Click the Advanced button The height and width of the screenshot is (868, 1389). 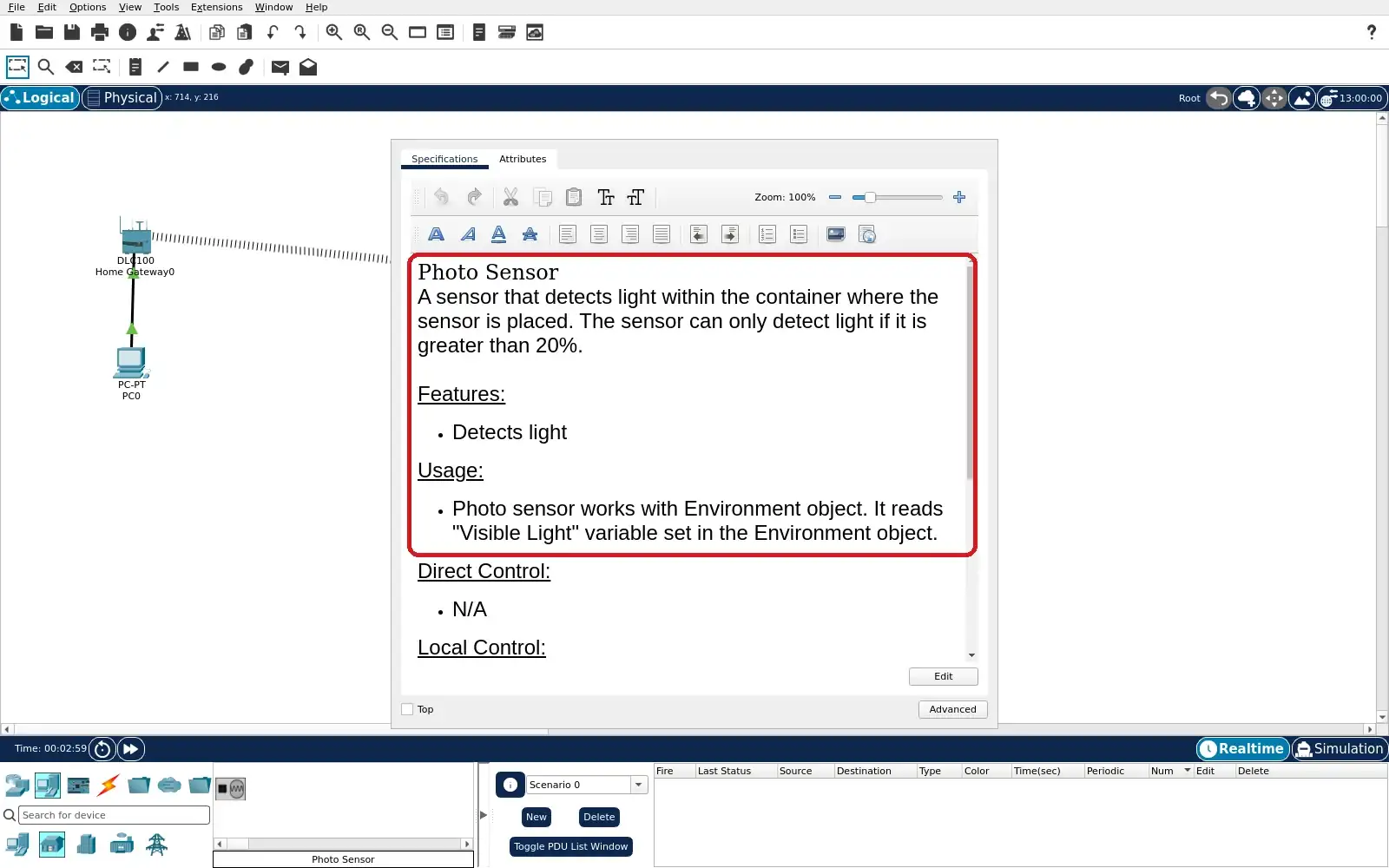952,709
